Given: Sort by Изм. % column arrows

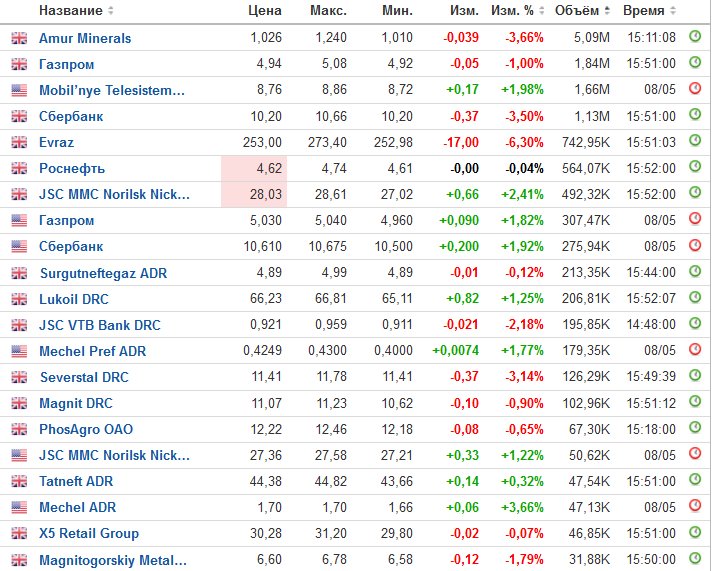Looking at the screenshot, I should click(541, 10).
